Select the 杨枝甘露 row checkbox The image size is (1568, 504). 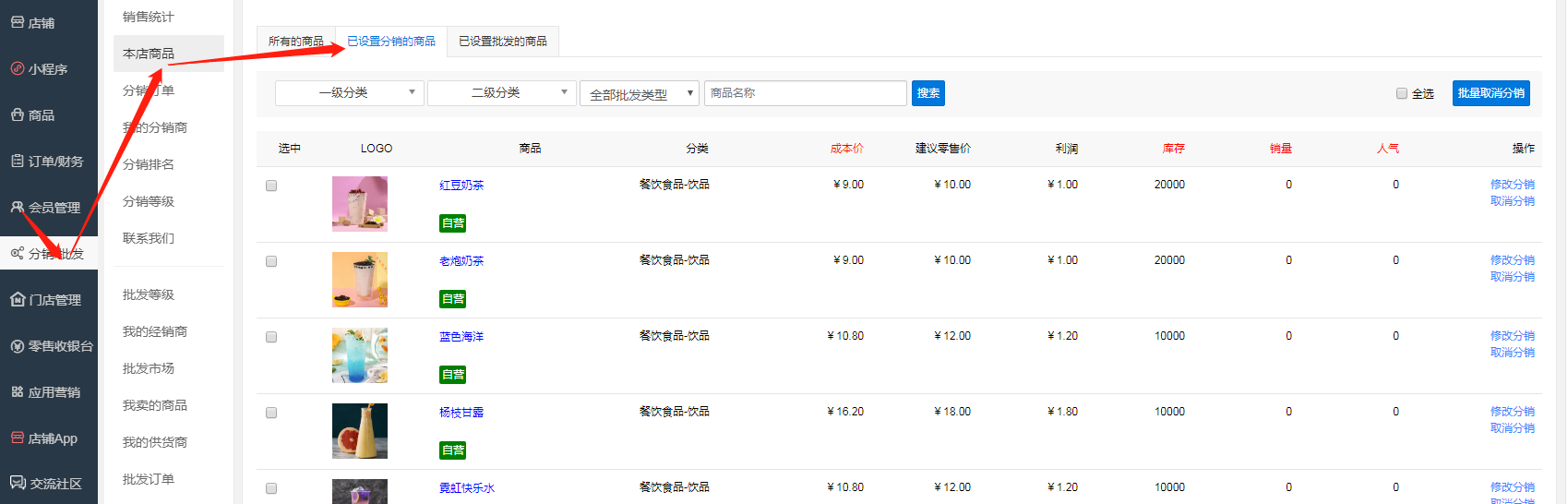pos(271,413)
